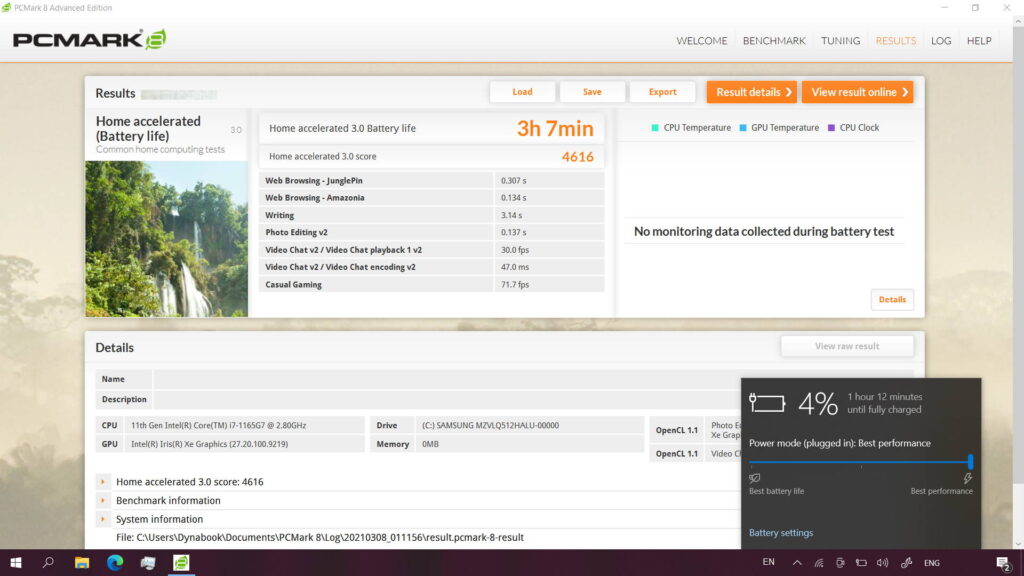The image size is (1024, 576).
Task: Switch to the TUNING tab
Action: 840,40
